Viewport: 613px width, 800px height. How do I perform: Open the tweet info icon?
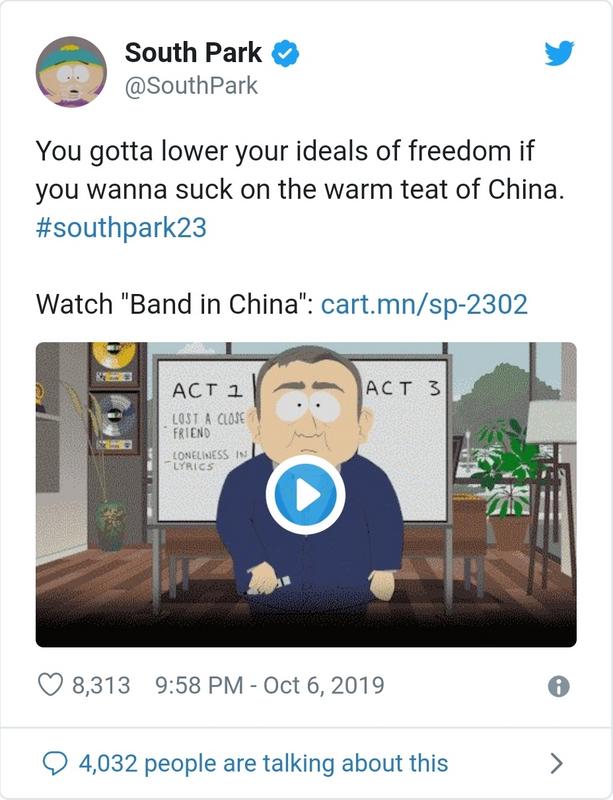click(x=558, y=686)
